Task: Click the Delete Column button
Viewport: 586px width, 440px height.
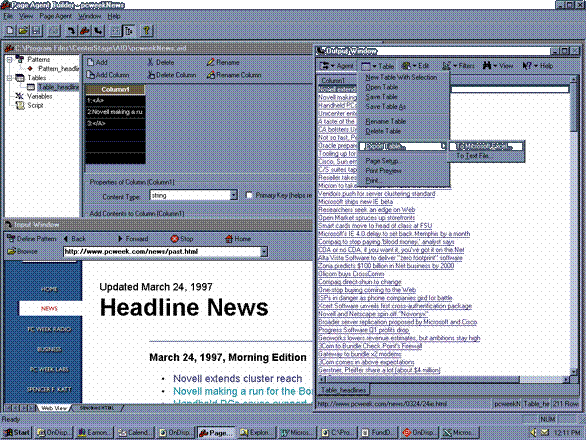Action: (x=172, y=75)
